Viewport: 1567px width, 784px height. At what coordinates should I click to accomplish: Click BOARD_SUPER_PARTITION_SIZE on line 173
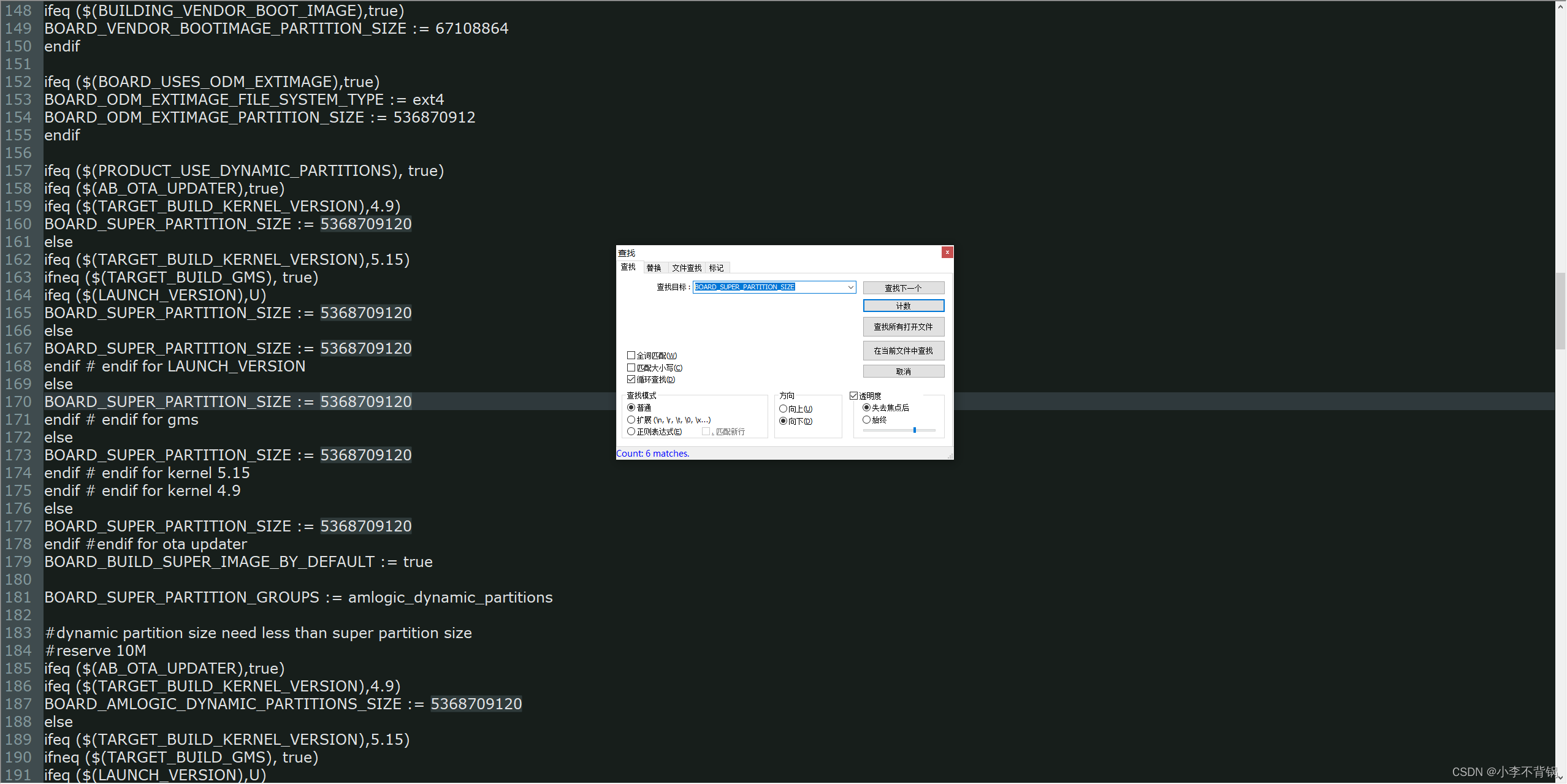point(168,455)
